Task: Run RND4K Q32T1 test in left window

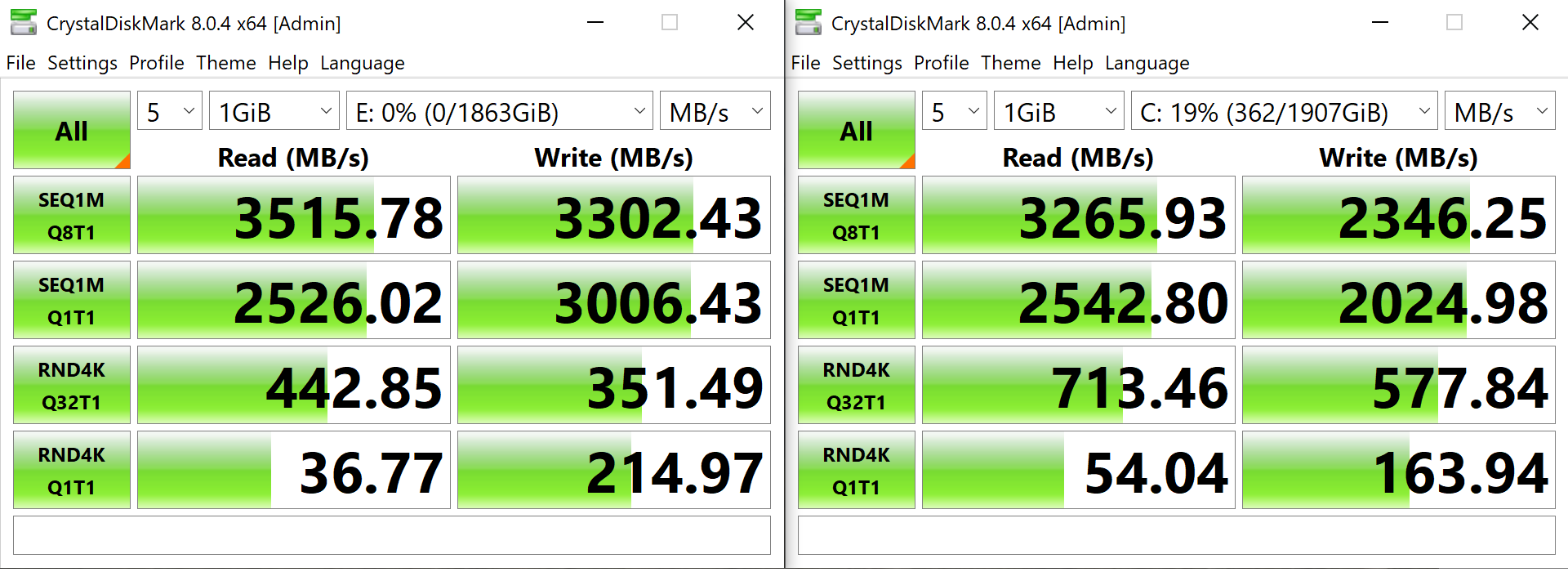Action: [72, 385]
